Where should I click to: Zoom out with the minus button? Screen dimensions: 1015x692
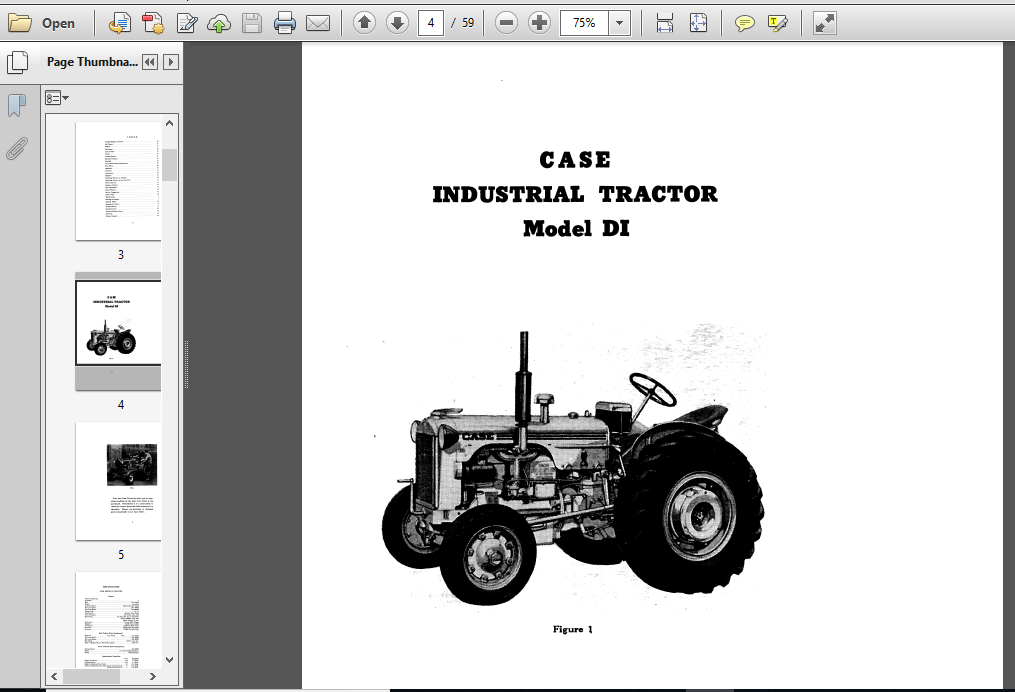coord(506,23)
